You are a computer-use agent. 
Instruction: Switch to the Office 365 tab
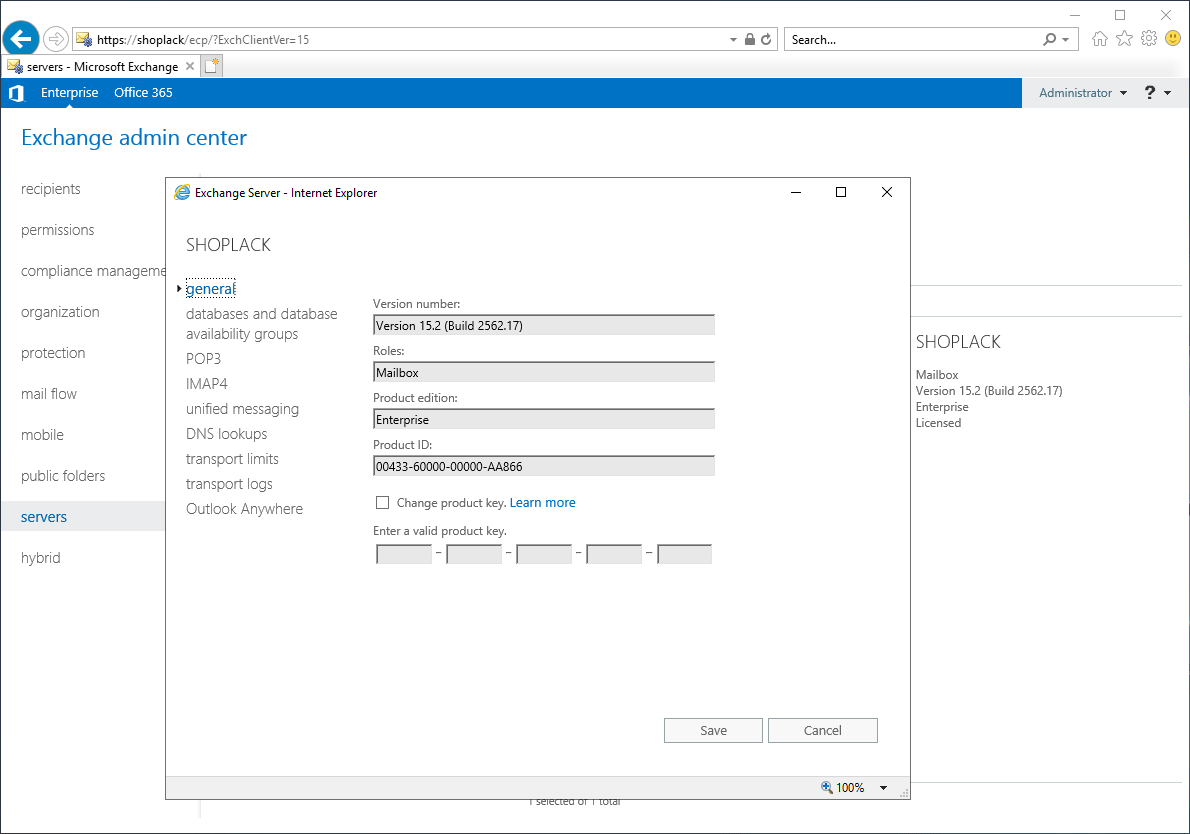pyautogui.click(x=143, y=93)
